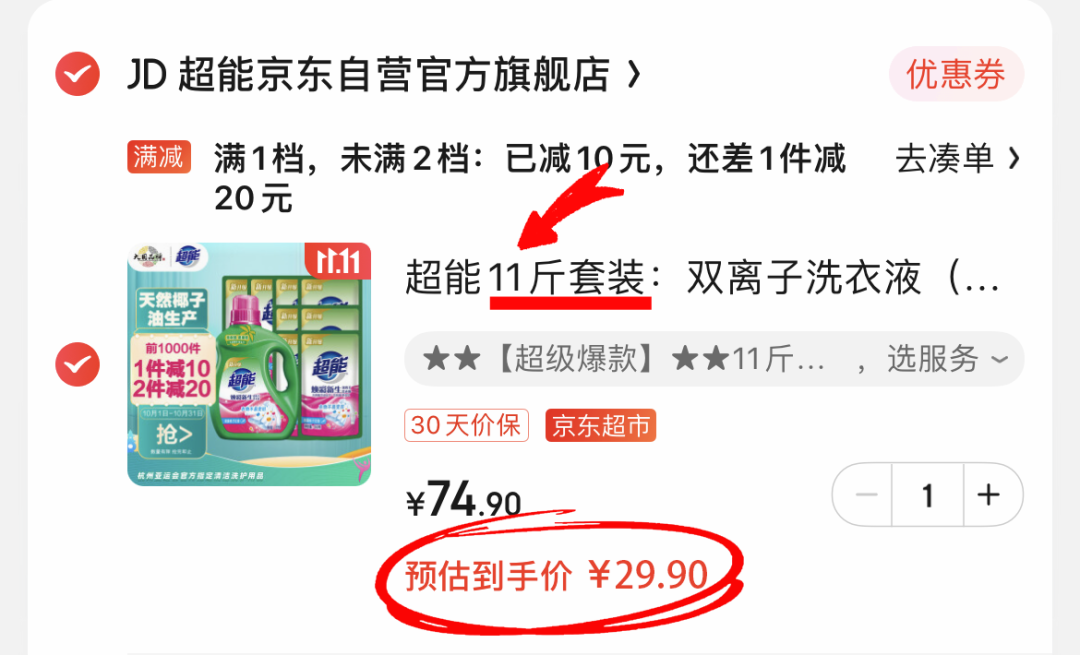Click the arrow next to store name
Image resolution: width=1080 pixels, height=655 pixels.
634,74
